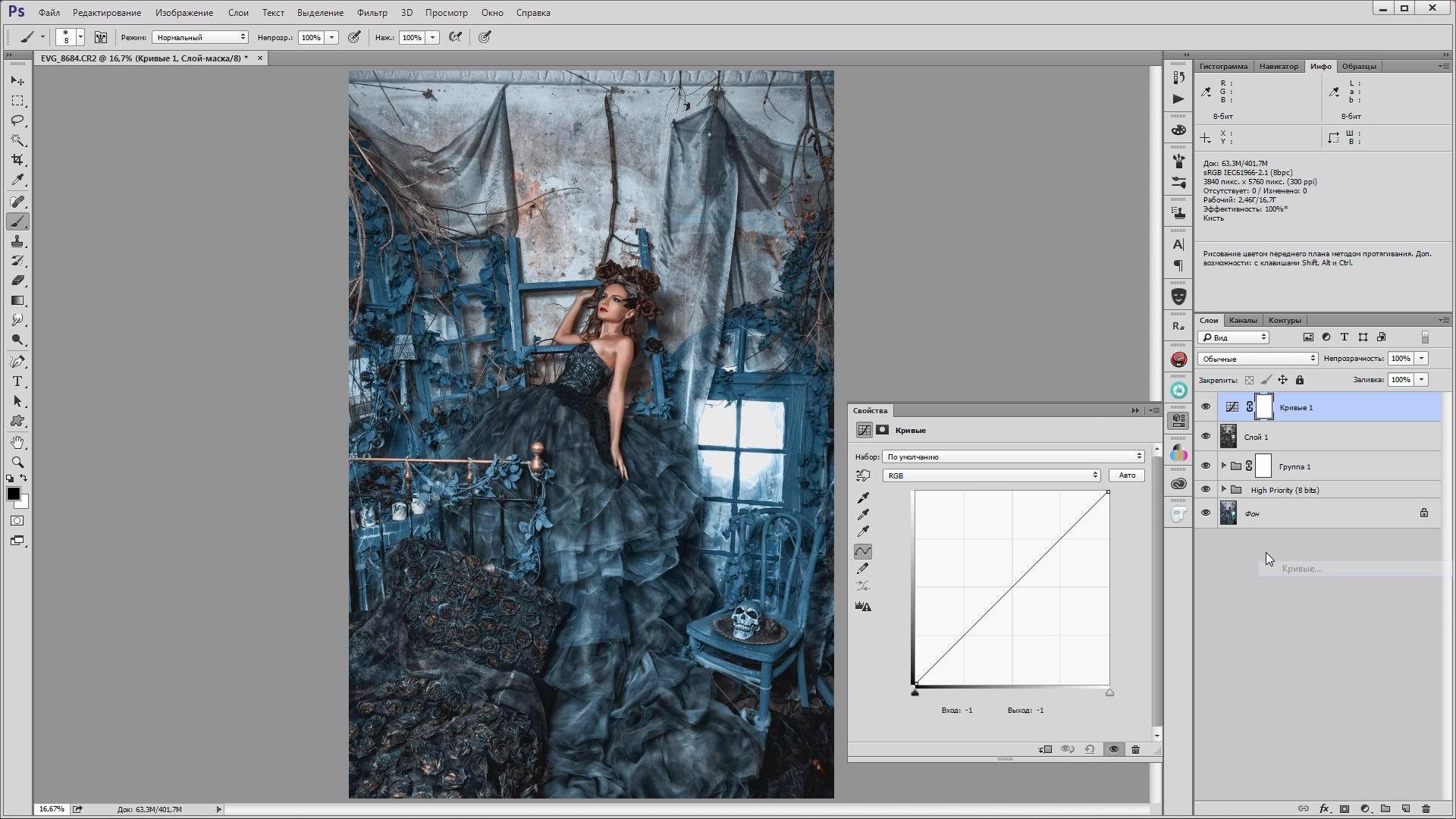Open the layer blend mode dropdown Обычные
1456x819 pixels.
[1258, 359]
